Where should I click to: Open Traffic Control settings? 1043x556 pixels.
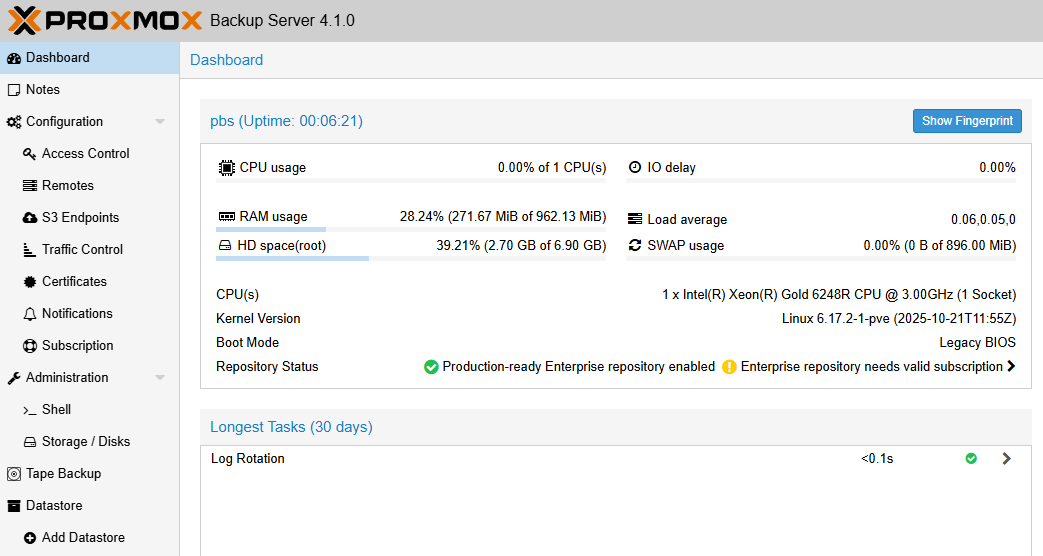(90, 249)
